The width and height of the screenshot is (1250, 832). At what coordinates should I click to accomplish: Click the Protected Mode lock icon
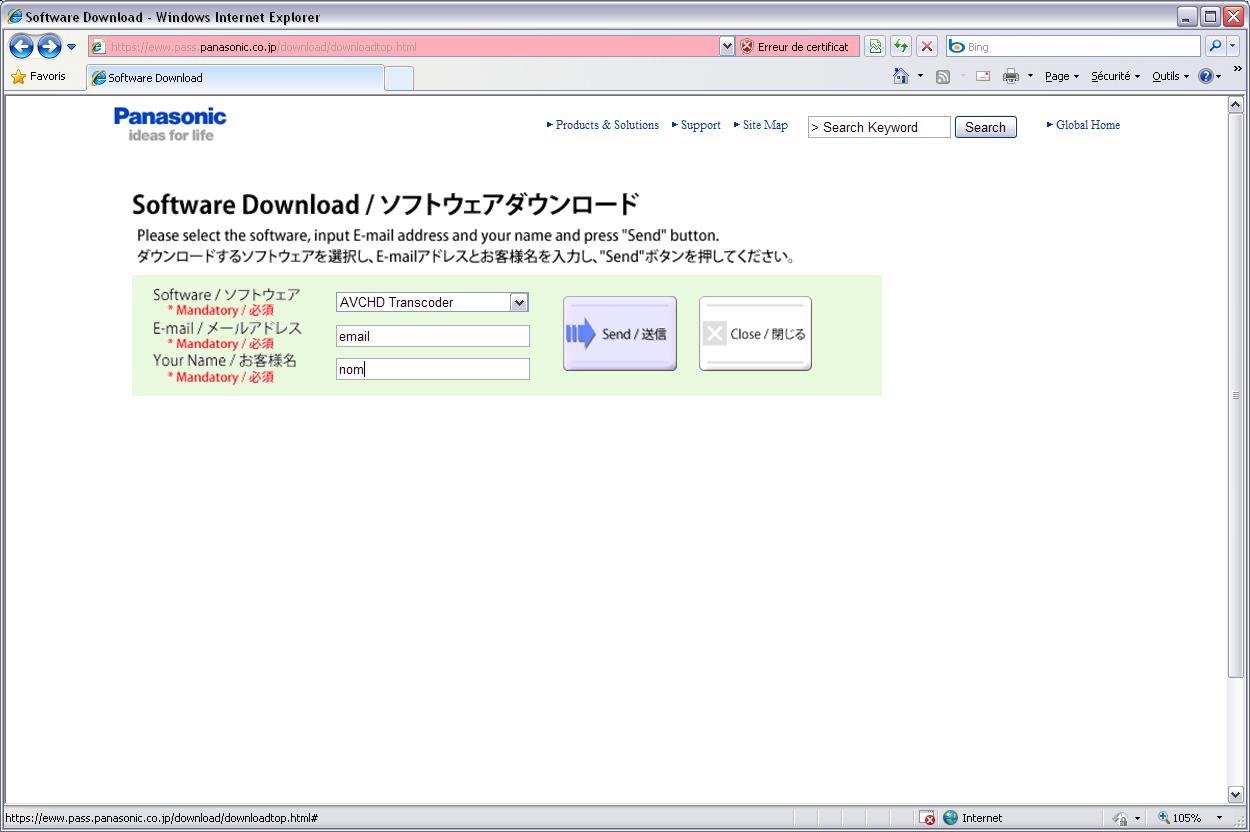[x=1121, y=818]
